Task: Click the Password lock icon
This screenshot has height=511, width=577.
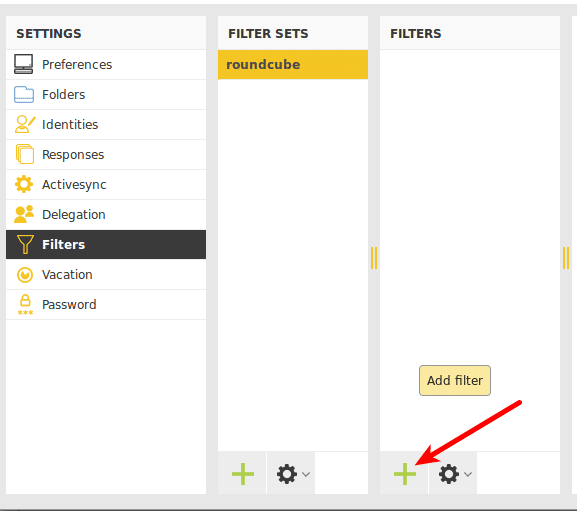Action: click(25, 305)
